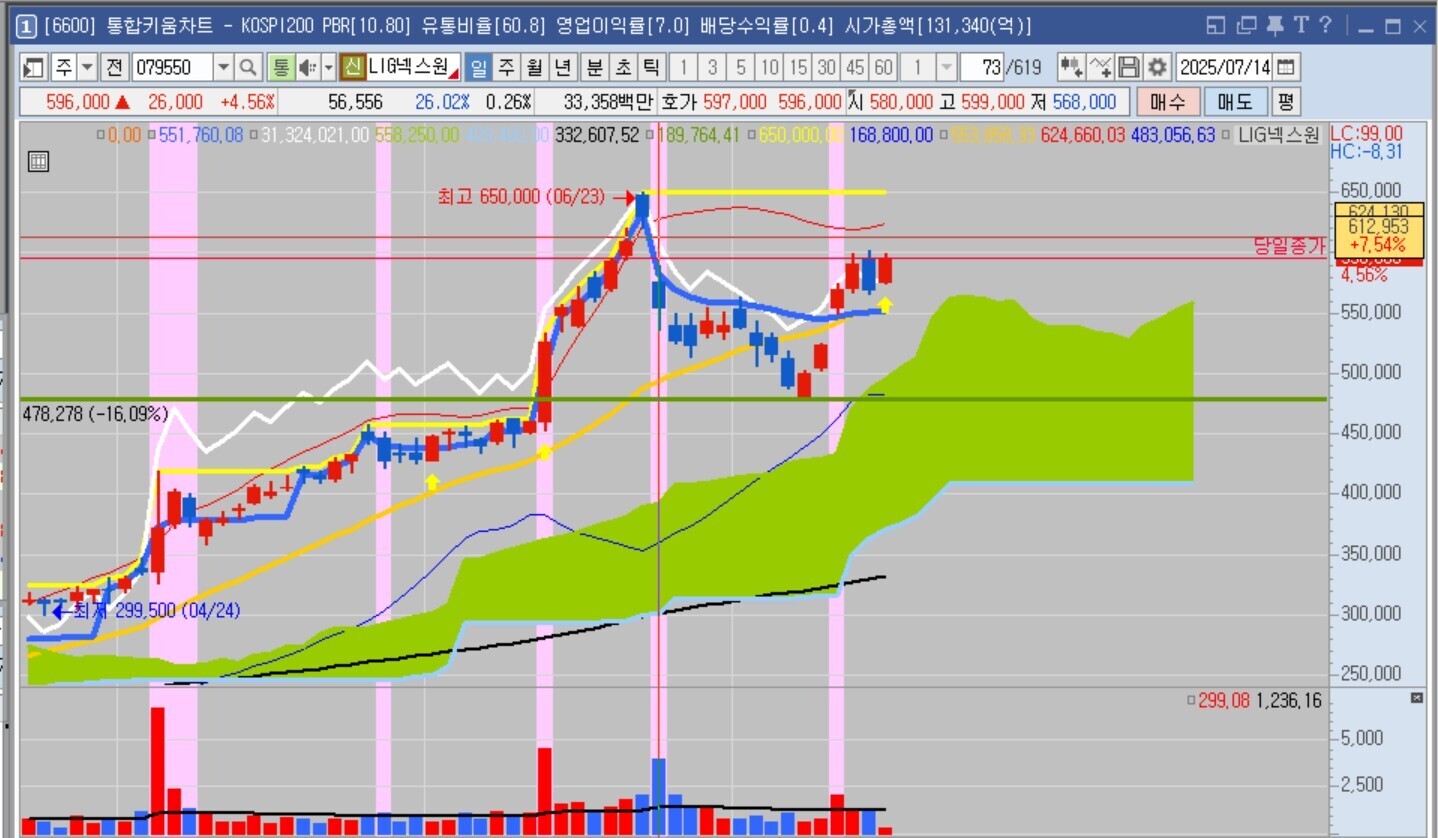Toggle the 전 button beside stock code
Screen dimensions: 1438x838
(114, 68)
